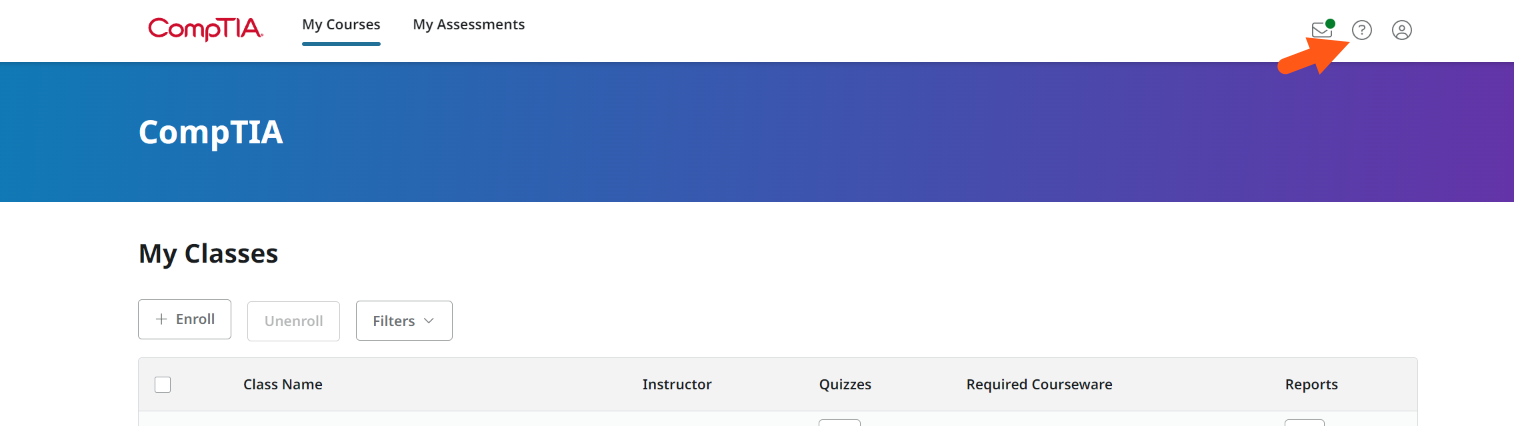The image size is (1514, 426).
Task: Click the CompTIA logo in header
Action: coord(205,28)
